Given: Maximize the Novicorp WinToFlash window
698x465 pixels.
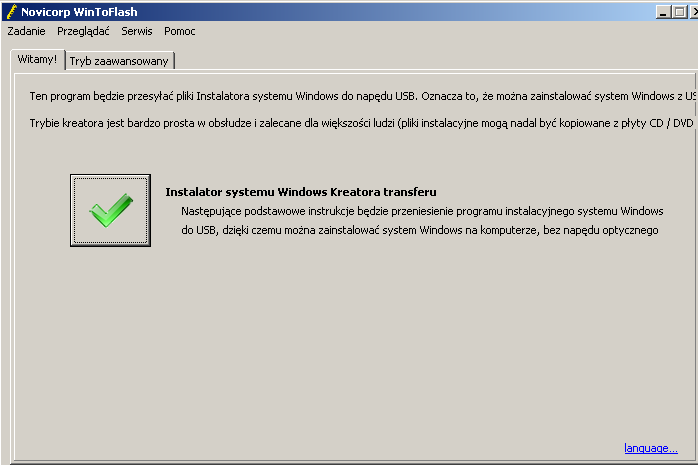Looking at the screenshot, I should [679, 12].
